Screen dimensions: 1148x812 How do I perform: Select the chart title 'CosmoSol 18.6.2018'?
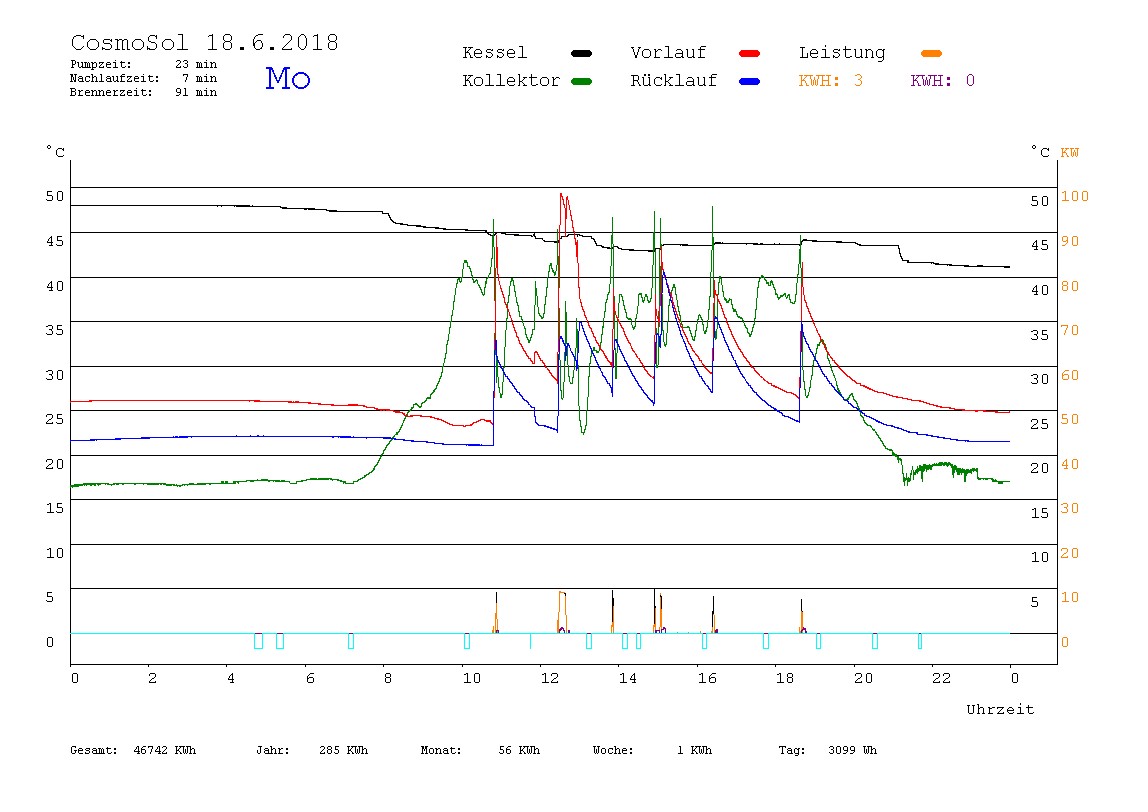click(x=205, y=42)
